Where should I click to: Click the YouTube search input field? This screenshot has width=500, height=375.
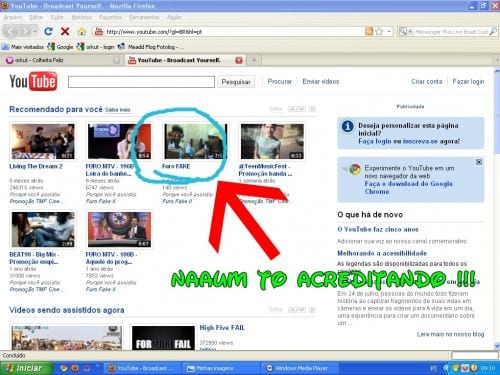(x=141, y=82)
